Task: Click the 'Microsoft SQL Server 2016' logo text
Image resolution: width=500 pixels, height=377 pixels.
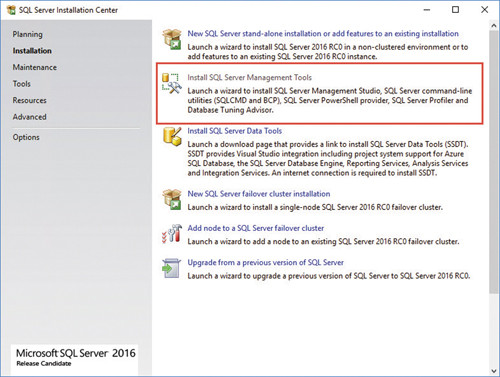Action: click(76, 353)
